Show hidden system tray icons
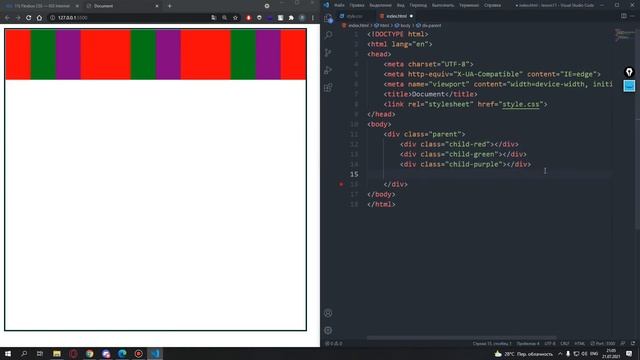The image size is (640, 360). [x=560, y=354]
